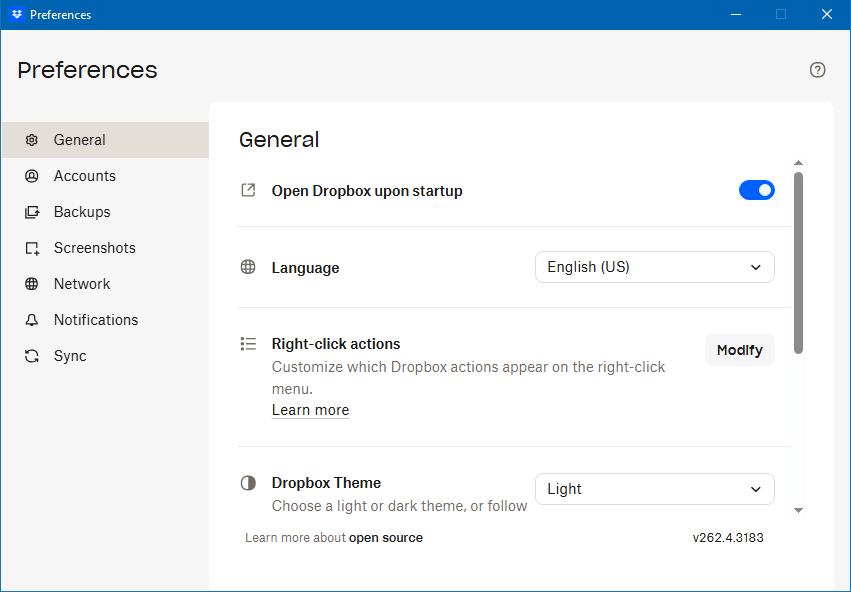Image resolution: width=851 pixels, height=592 pixels.
Task: Click the Notifications bell icon
Action: pos(31,320)
